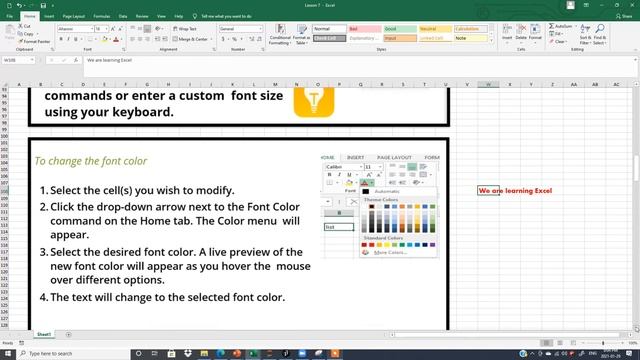This screenshot has width=640, height=360.
Task: Toggle Italic formatting in the ribbon
Action: click(68, 39)
